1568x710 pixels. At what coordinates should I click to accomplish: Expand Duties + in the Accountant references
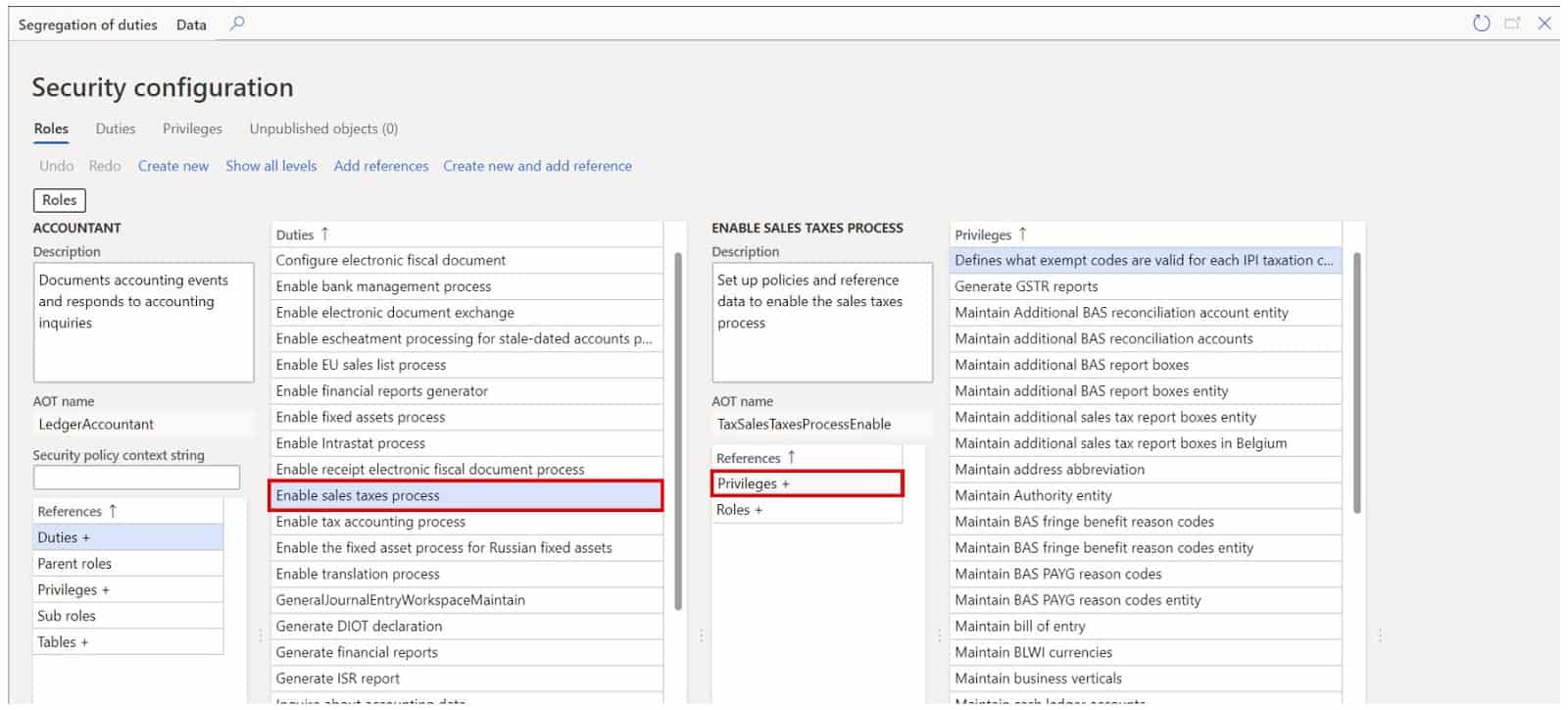128,537
